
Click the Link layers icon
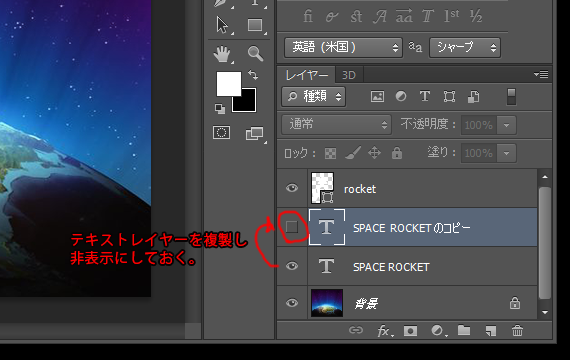(x=356, y=330)
